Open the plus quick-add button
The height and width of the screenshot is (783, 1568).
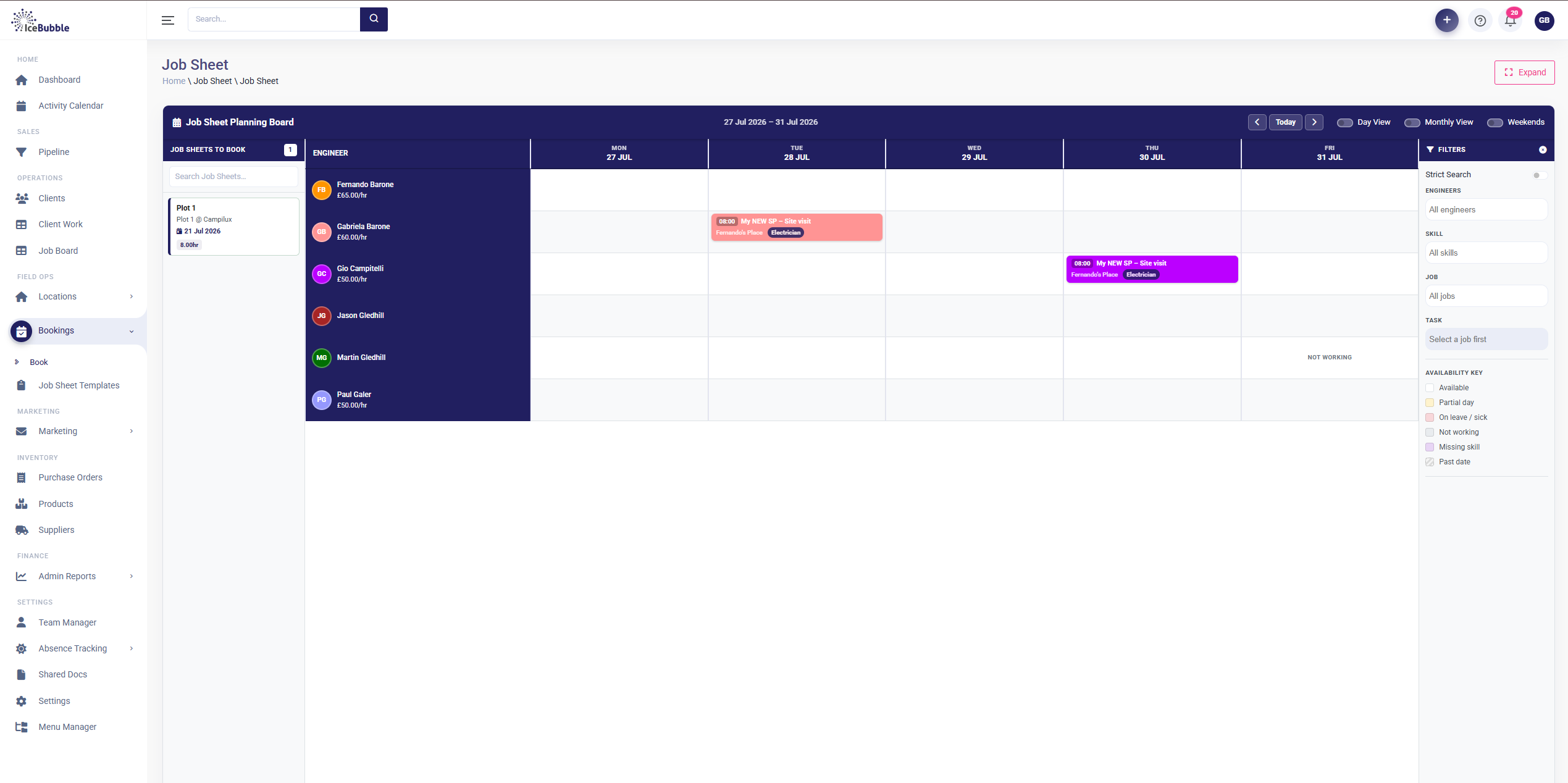(x=1446, y=20)
